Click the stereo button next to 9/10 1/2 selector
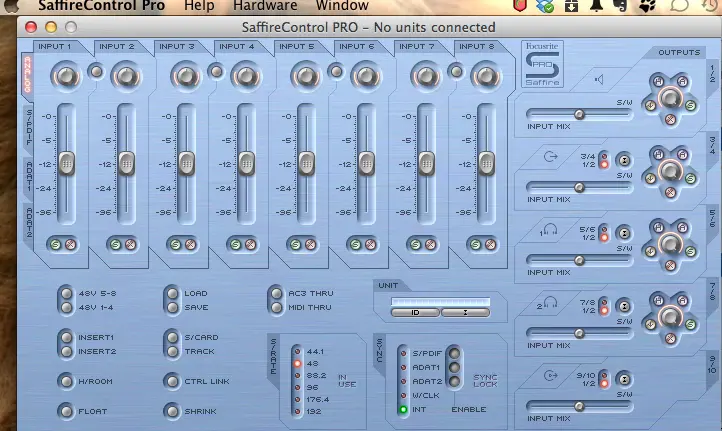This screenshot has height=431, width=722. coord(624,379)
